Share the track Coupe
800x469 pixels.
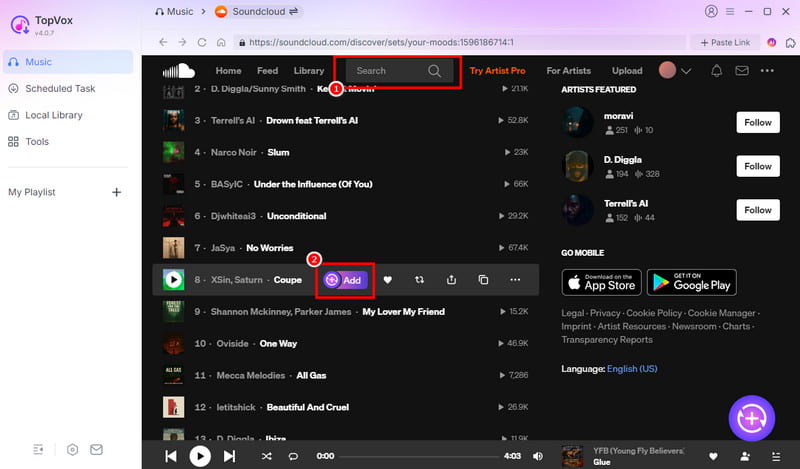pos(451,280)
